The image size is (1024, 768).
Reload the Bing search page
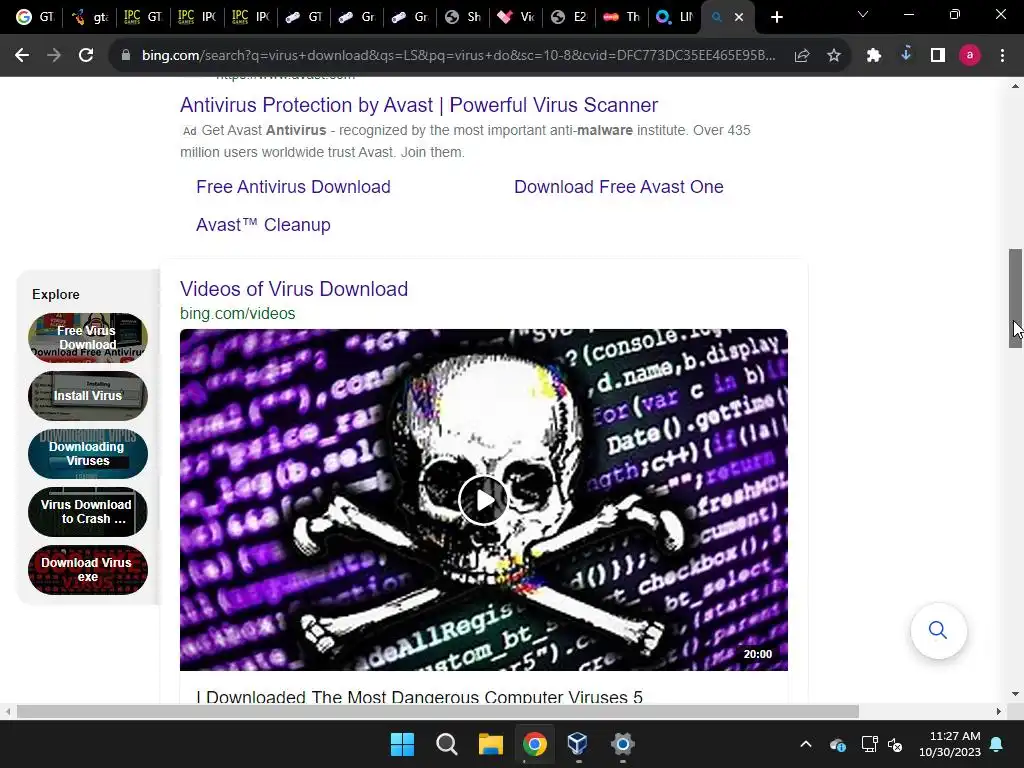click(x=86, y=56)
